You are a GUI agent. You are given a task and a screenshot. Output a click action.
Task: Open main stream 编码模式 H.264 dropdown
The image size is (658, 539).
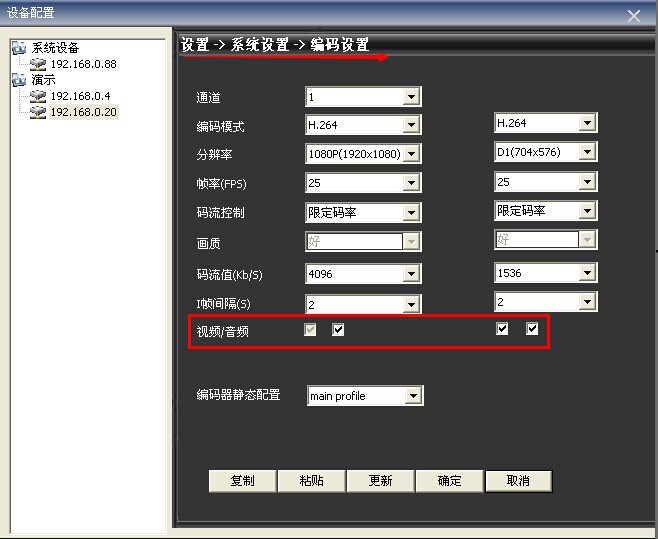[363, 125]
